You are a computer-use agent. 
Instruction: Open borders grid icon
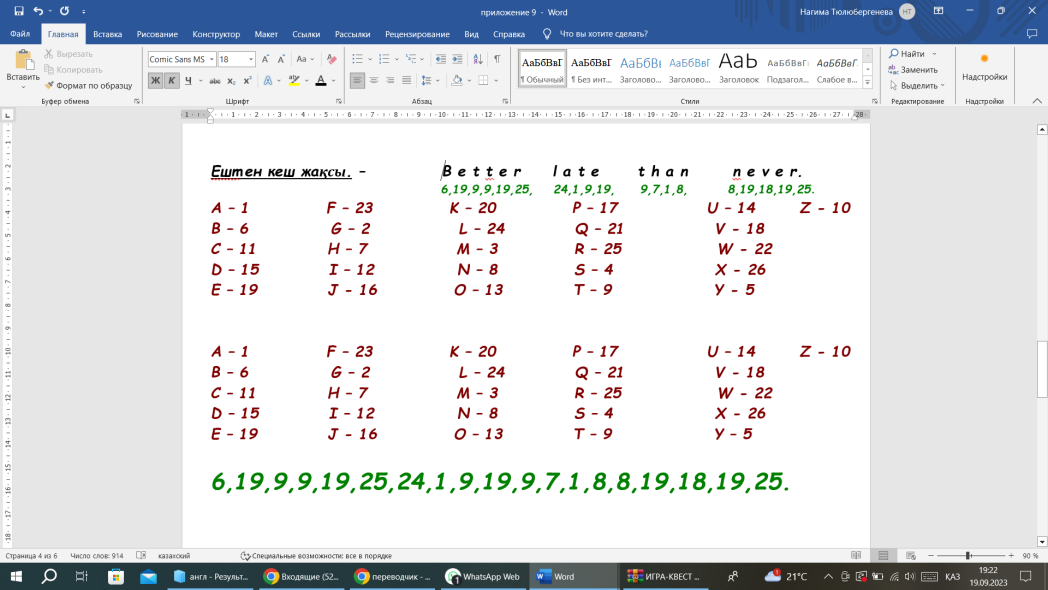point(483,80)
